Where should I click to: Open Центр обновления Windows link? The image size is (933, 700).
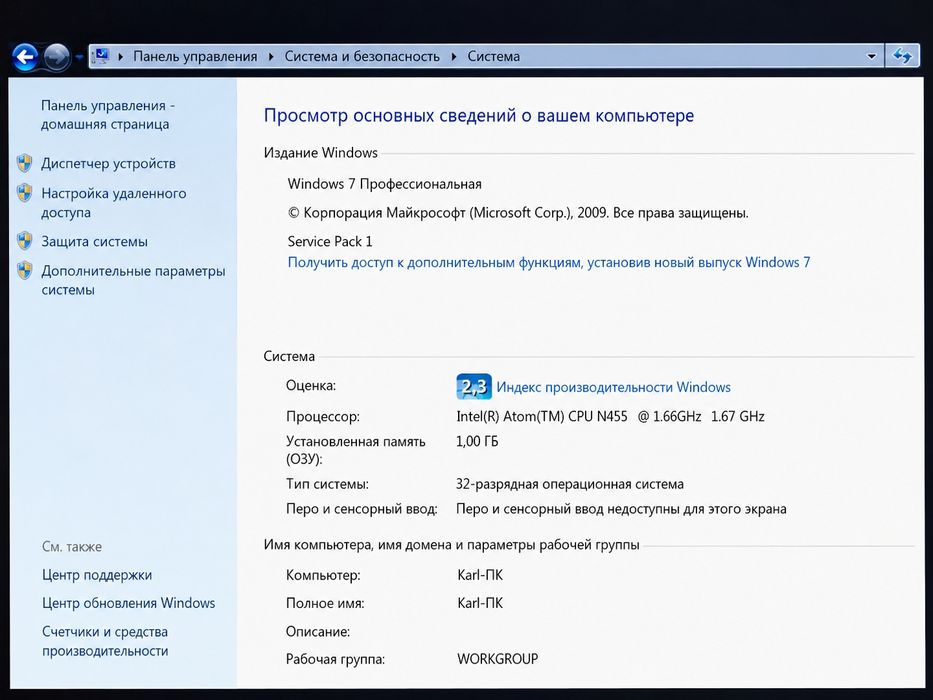[x=129, y=603]
